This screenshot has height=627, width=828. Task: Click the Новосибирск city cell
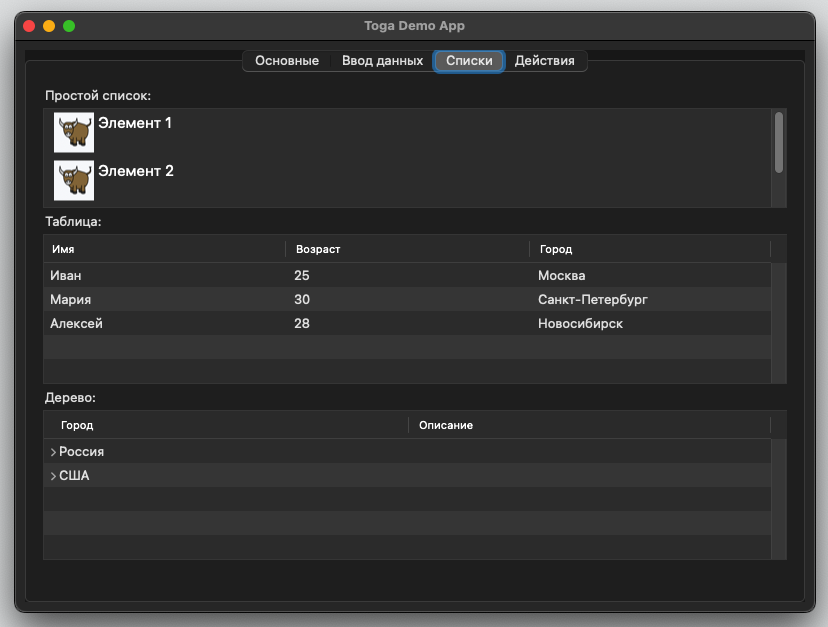coord(580,323)
